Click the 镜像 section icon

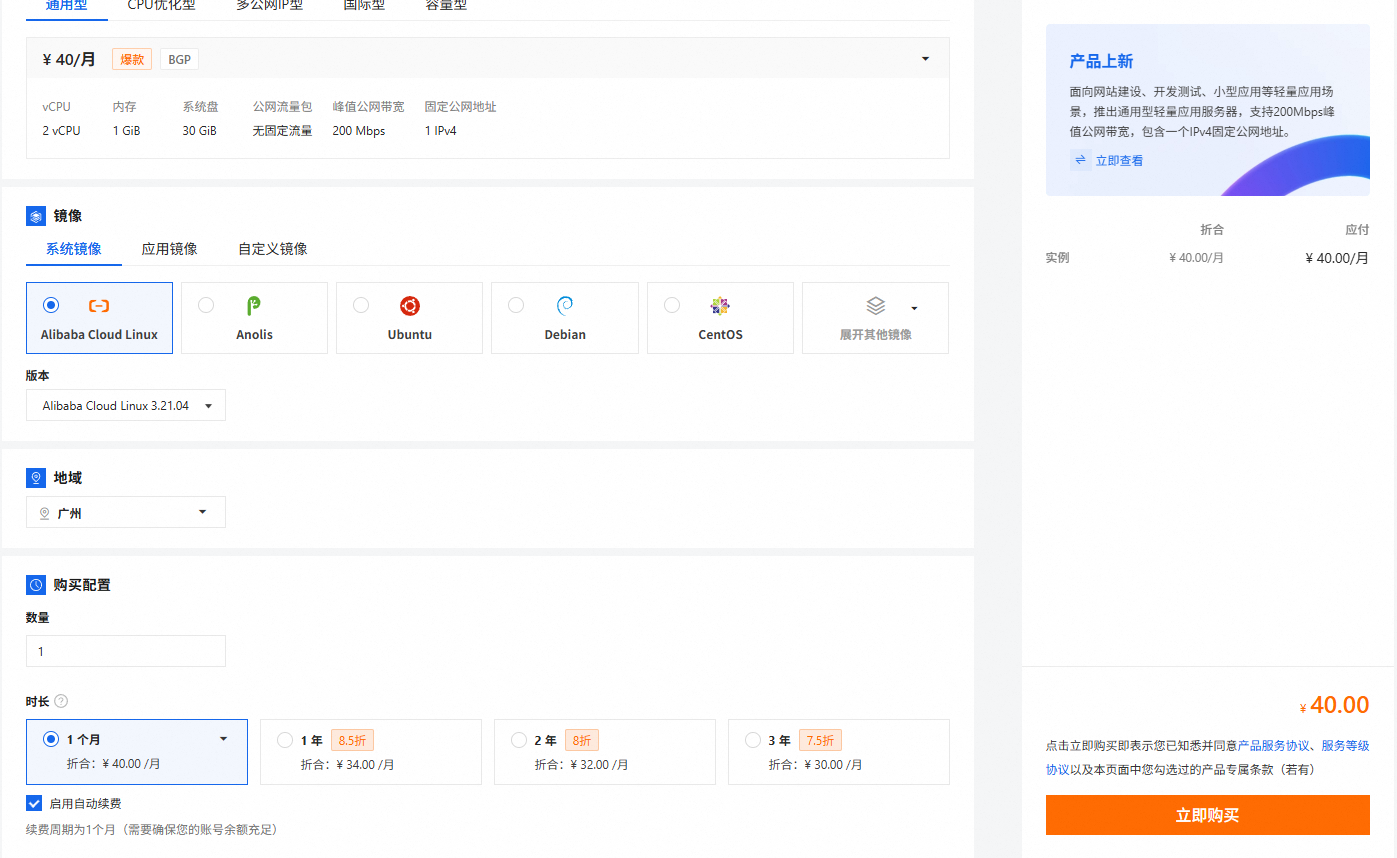(x=36, y=216)
